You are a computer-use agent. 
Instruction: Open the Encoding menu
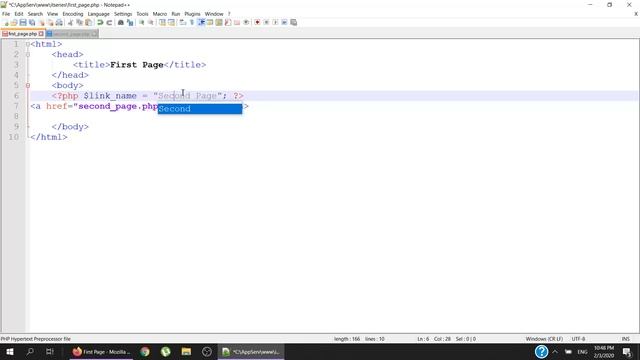73,14
